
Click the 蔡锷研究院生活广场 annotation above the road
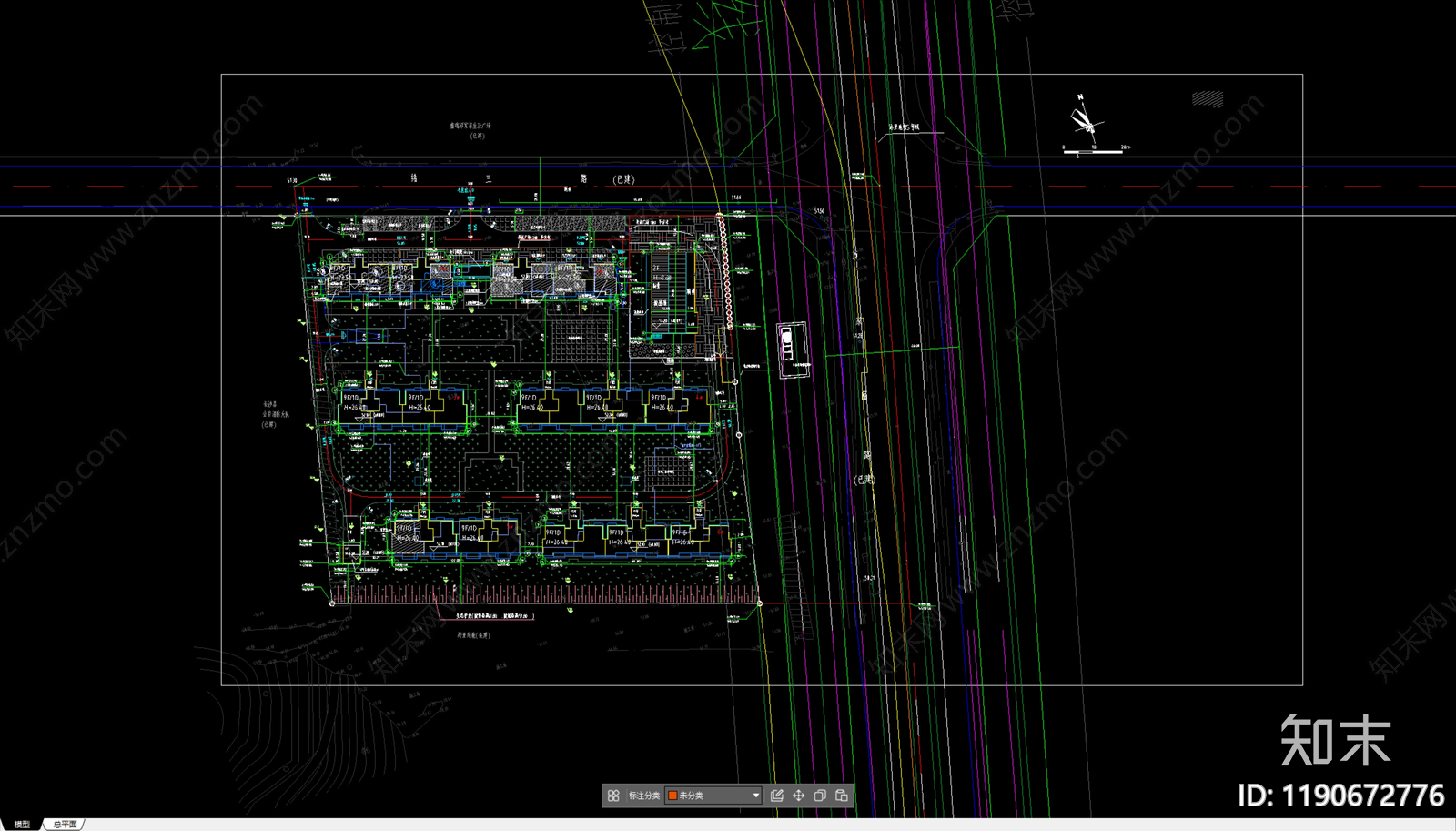click(x=470, y=127)
